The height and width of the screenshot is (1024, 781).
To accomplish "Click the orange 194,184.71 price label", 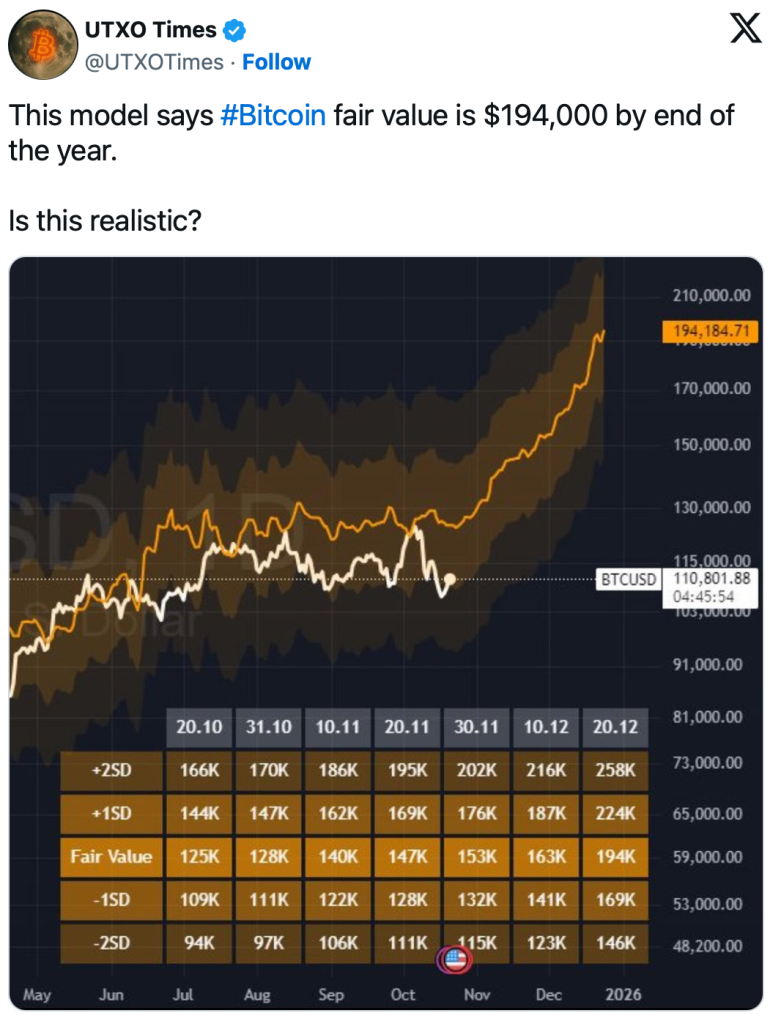I will coord(709,331).
